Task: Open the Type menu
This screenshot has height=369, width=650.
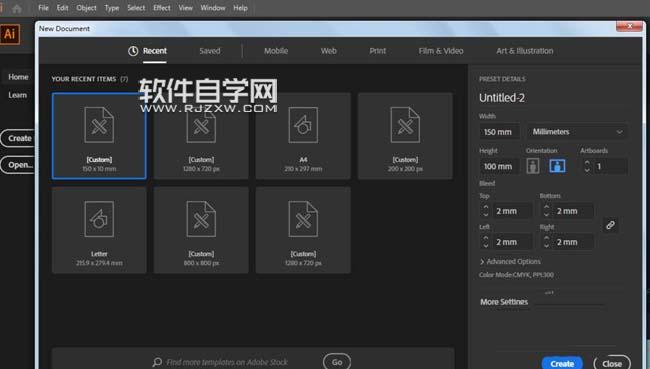Action: click(x=112, y=8)
